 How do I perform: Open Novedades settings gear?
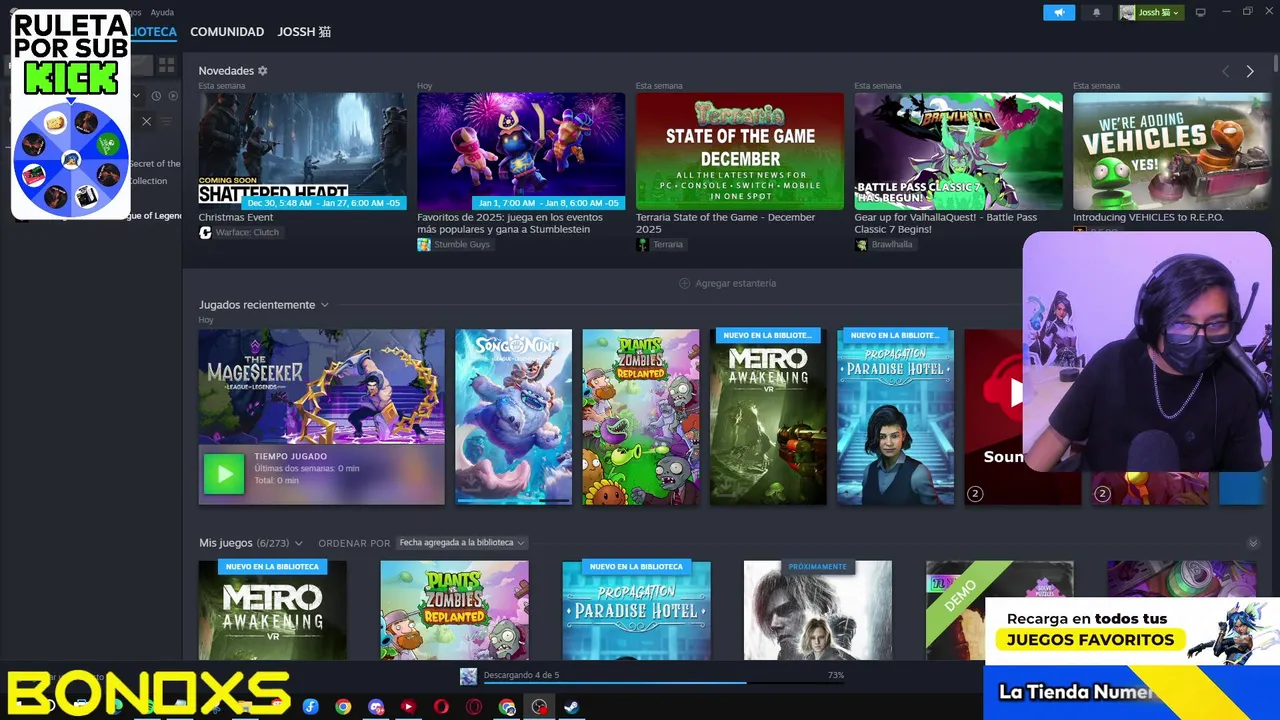[x=263, y=71]
